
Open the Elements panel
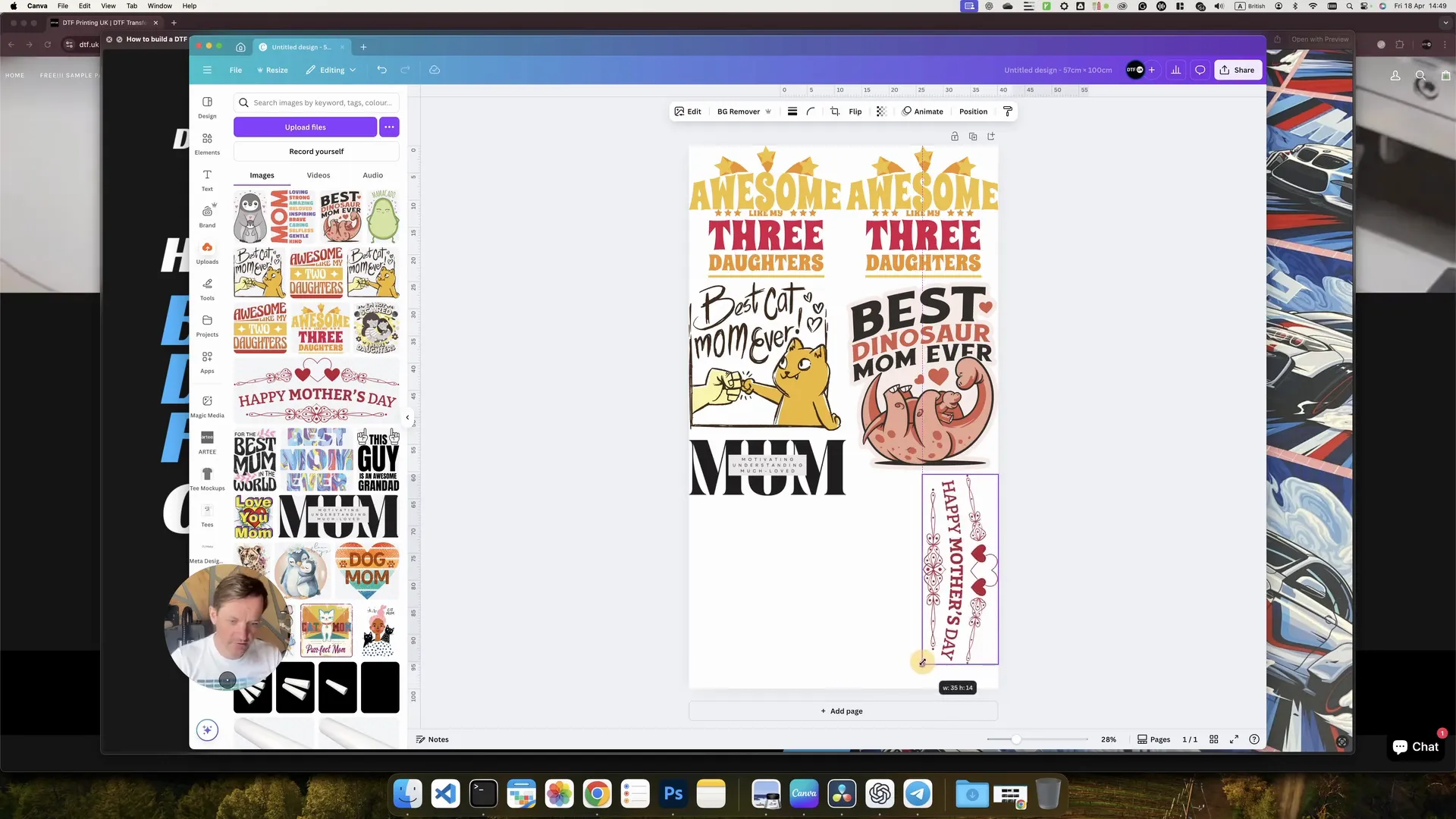[x=207, y=143]
